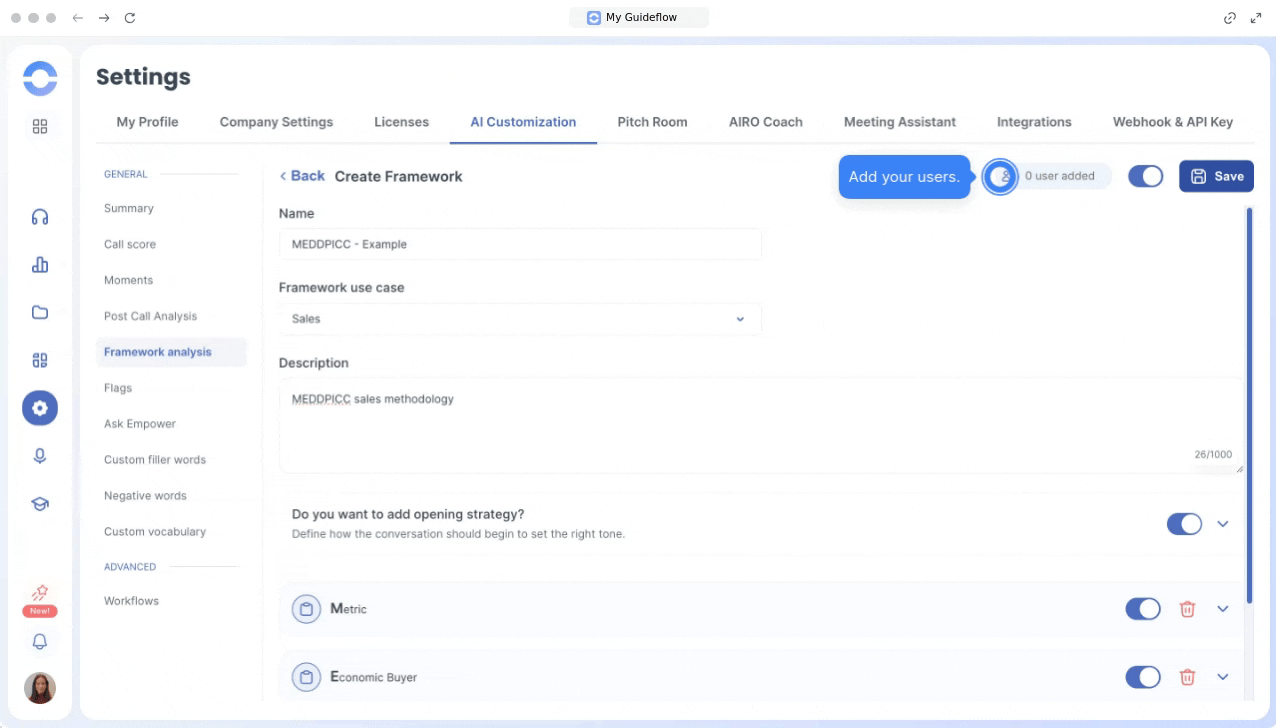Disable the opening strategy toggle
Screen dimensions: 1276x728
1184,524
